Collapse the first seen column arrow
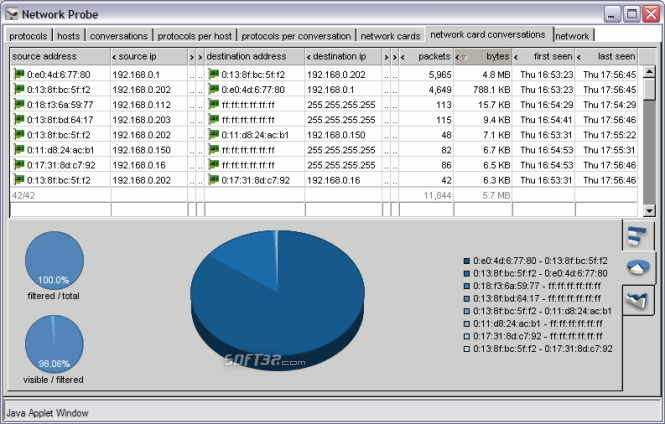This screenshot has height=424, width=665. 516,57
